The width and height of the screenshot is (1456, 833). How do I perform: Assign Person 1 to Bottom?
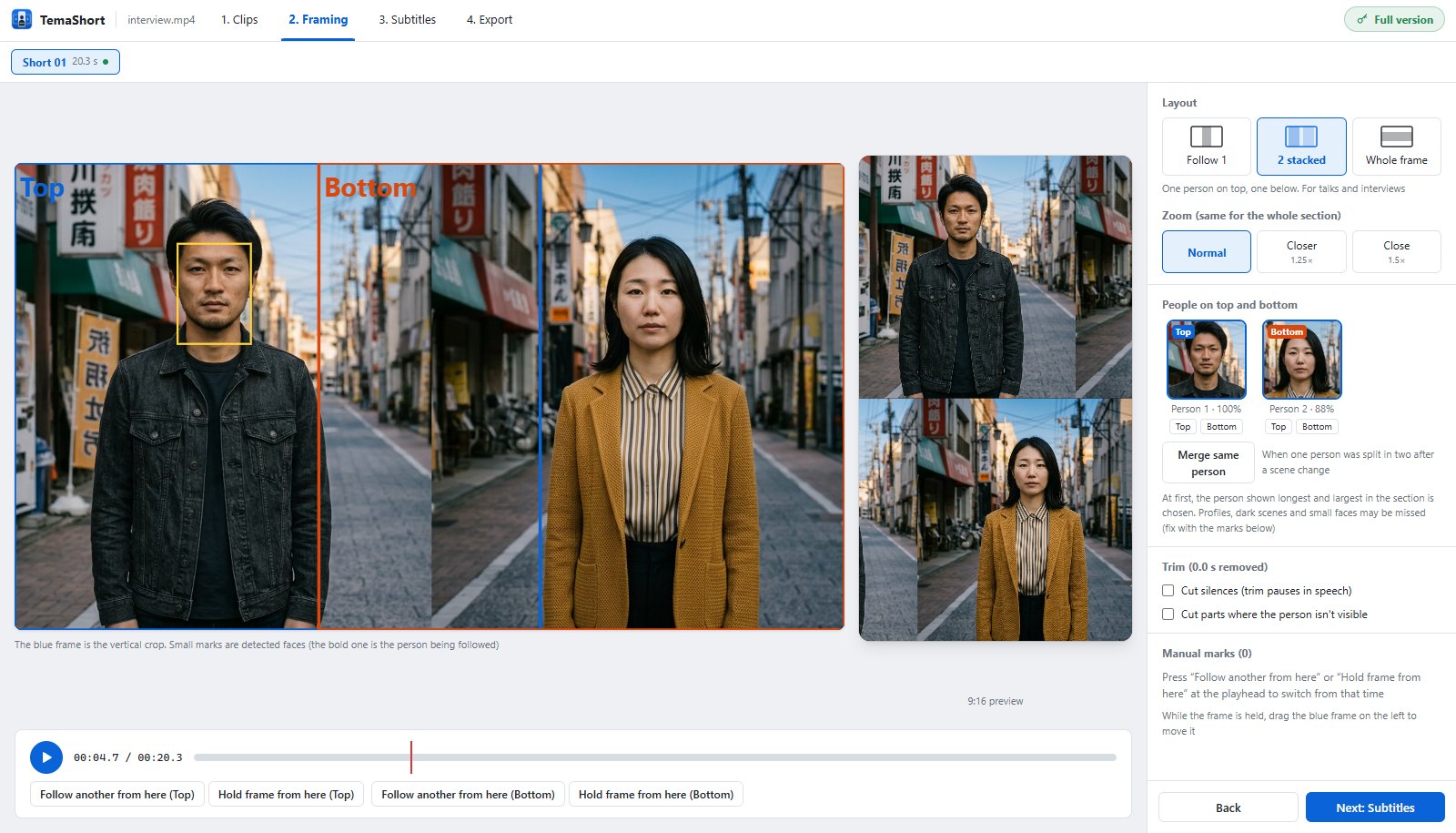[1221, 427]
